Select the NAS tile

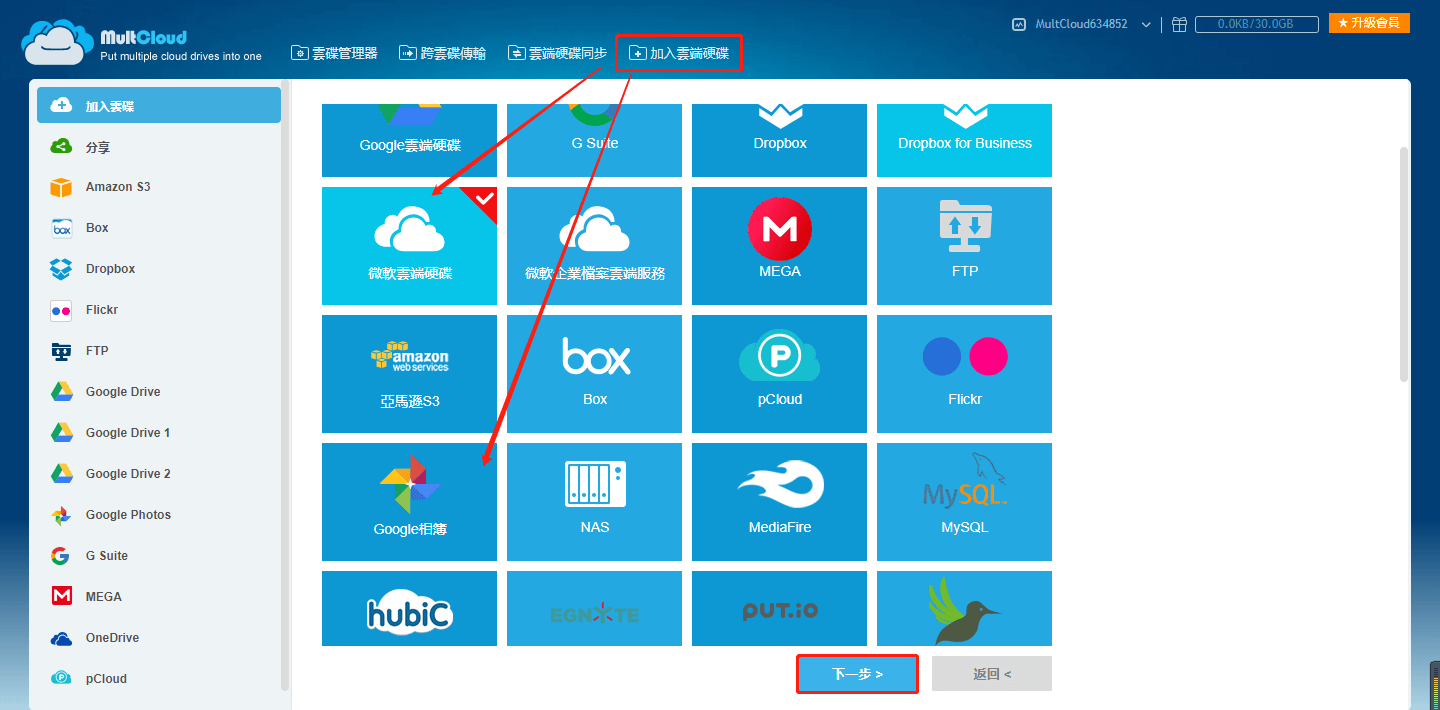[594, 502]
